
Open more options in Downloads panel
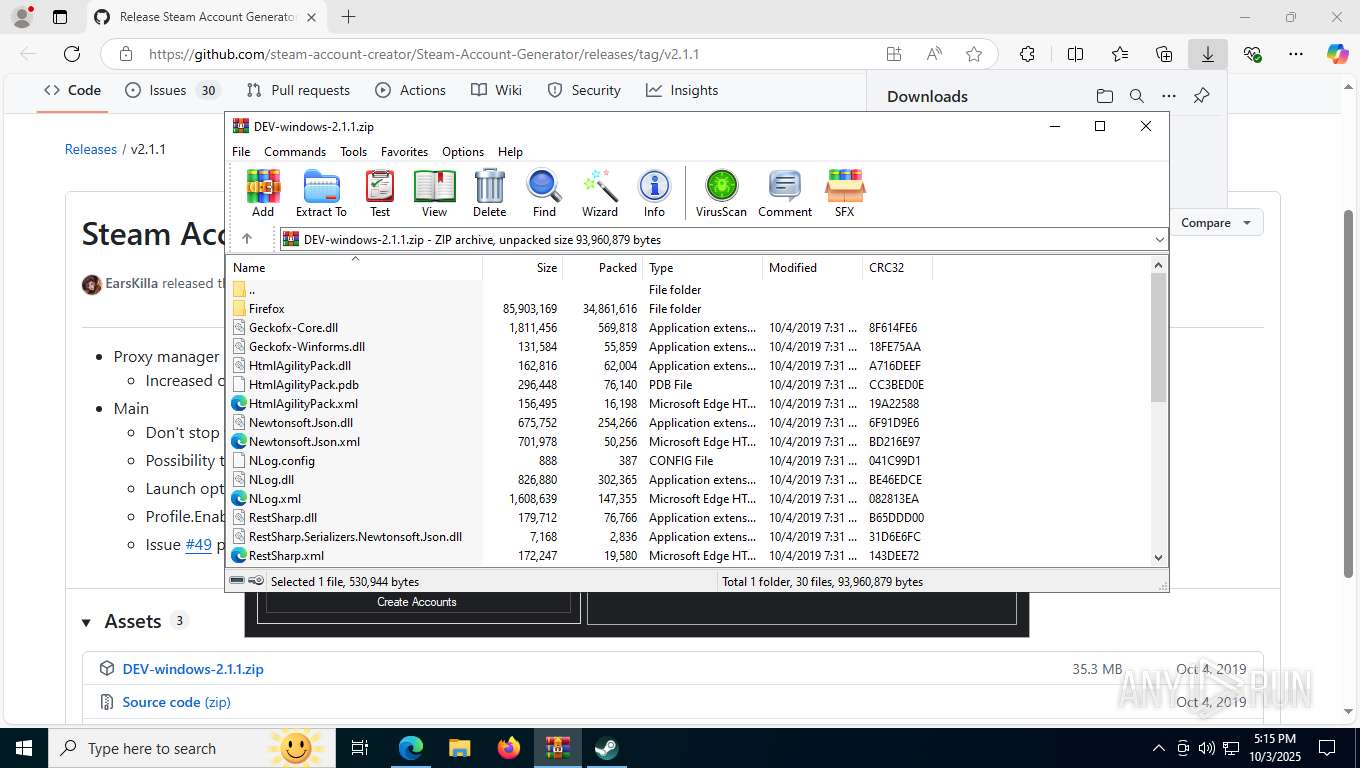coord(1168,96)
